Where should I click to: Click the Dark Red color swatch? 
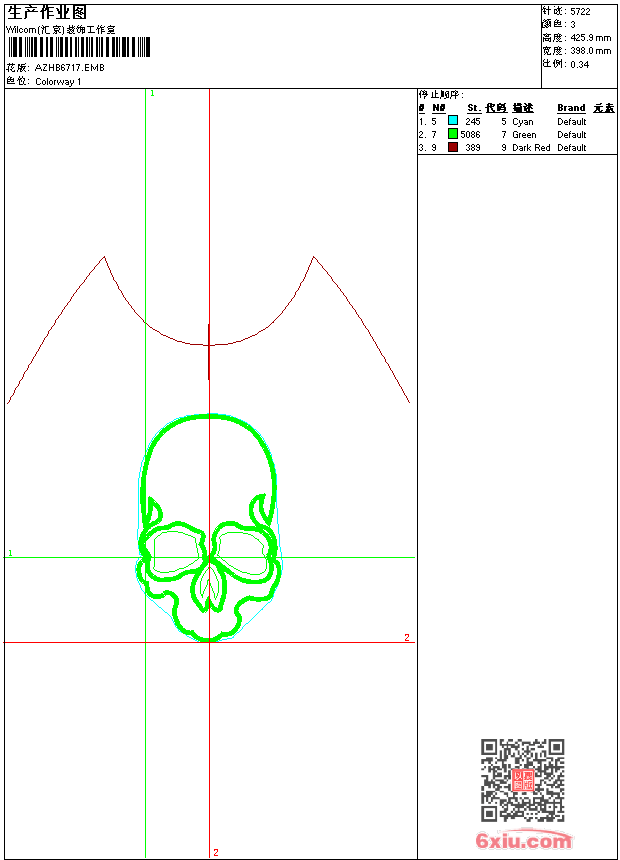pyautogui.click(x=453, y=147)
